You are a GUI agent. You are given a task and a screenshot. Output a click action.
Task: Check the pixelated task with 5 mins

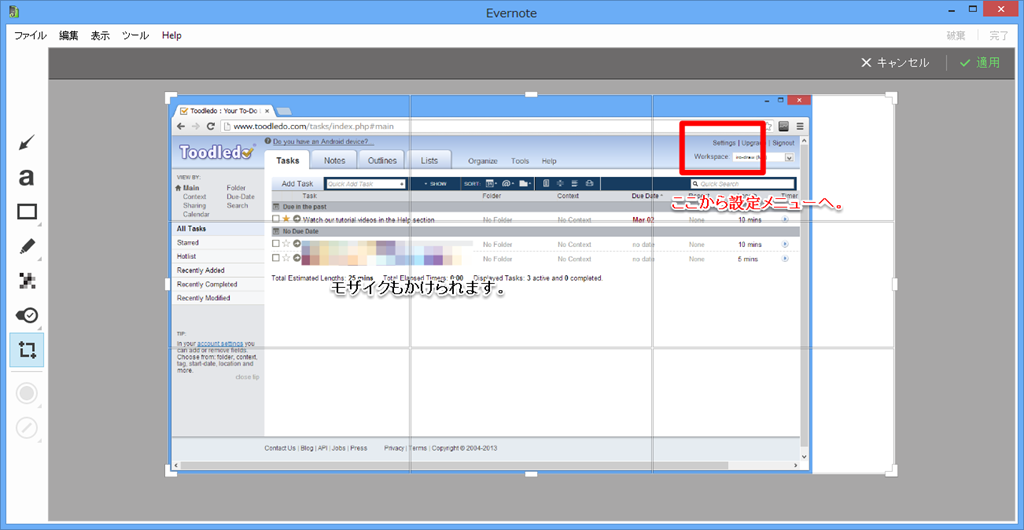tap(276, 258)
